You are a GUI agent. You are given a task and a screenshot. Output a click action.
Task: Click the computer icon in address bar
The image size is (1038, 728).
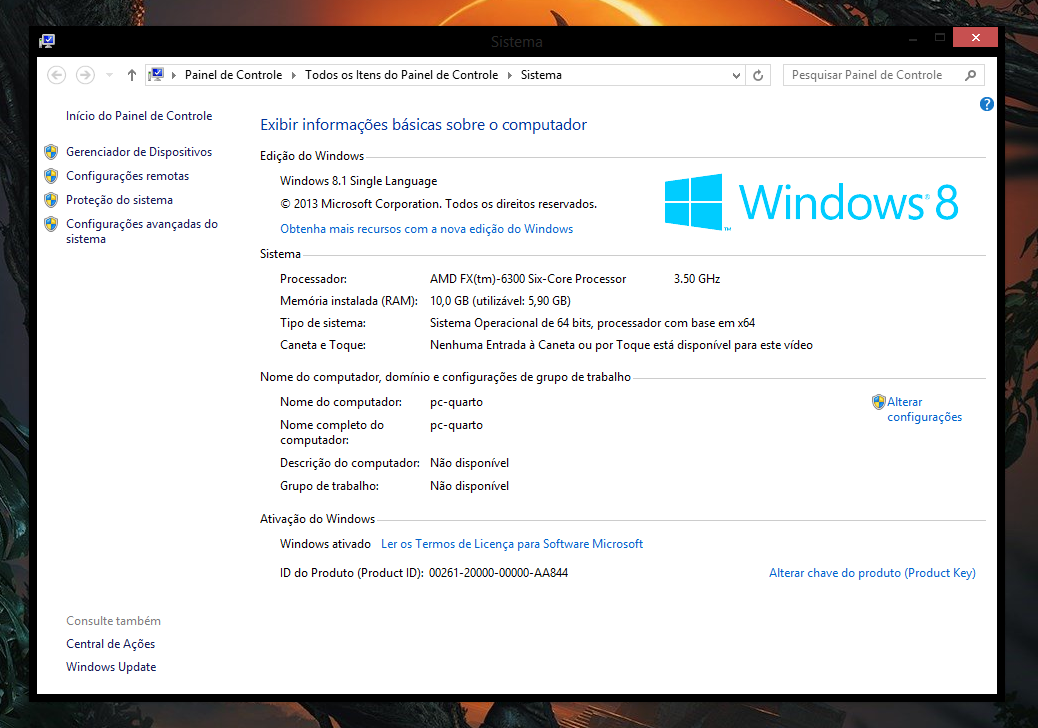156,75
